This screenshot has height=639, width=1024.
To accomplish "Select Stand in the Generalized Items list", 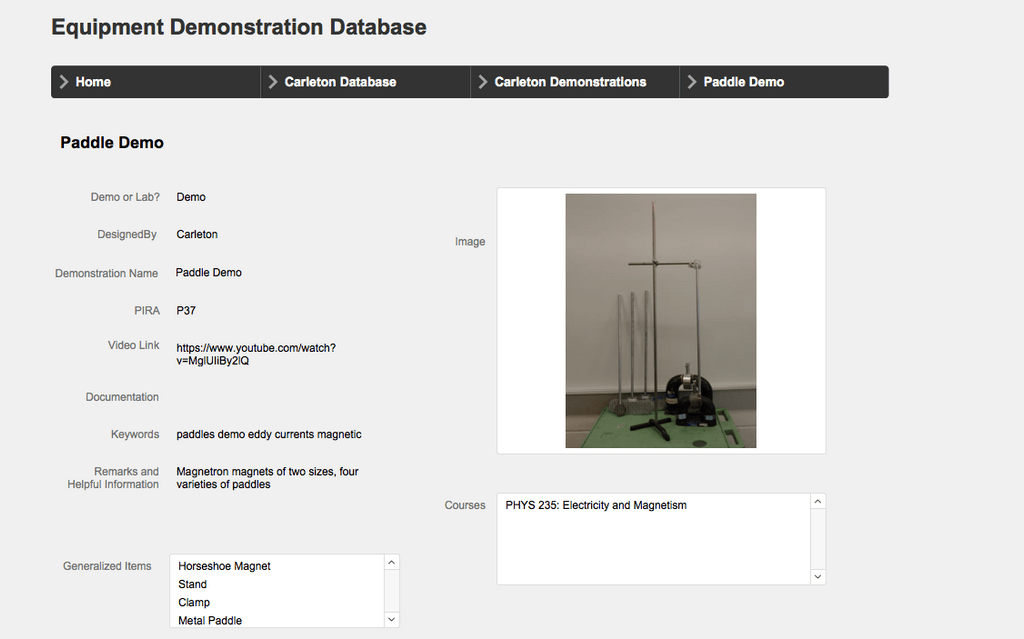I will [x=192, y=584].
